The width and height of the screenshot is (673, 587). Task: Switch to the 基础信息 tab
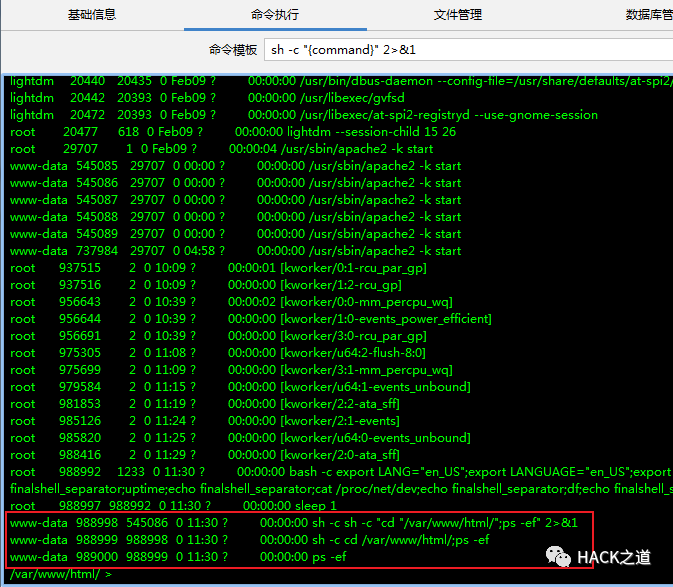(92, 15)
